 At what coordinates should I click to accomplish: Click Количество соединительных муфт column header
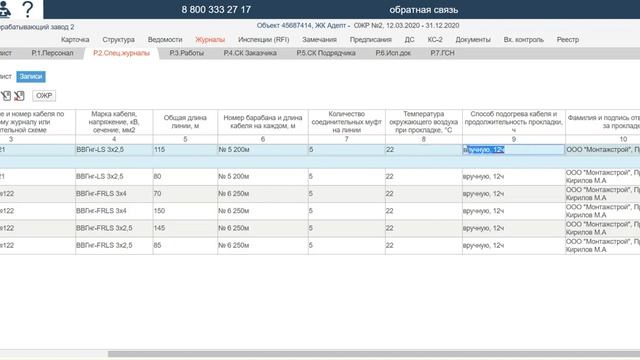tap(347, 122)
